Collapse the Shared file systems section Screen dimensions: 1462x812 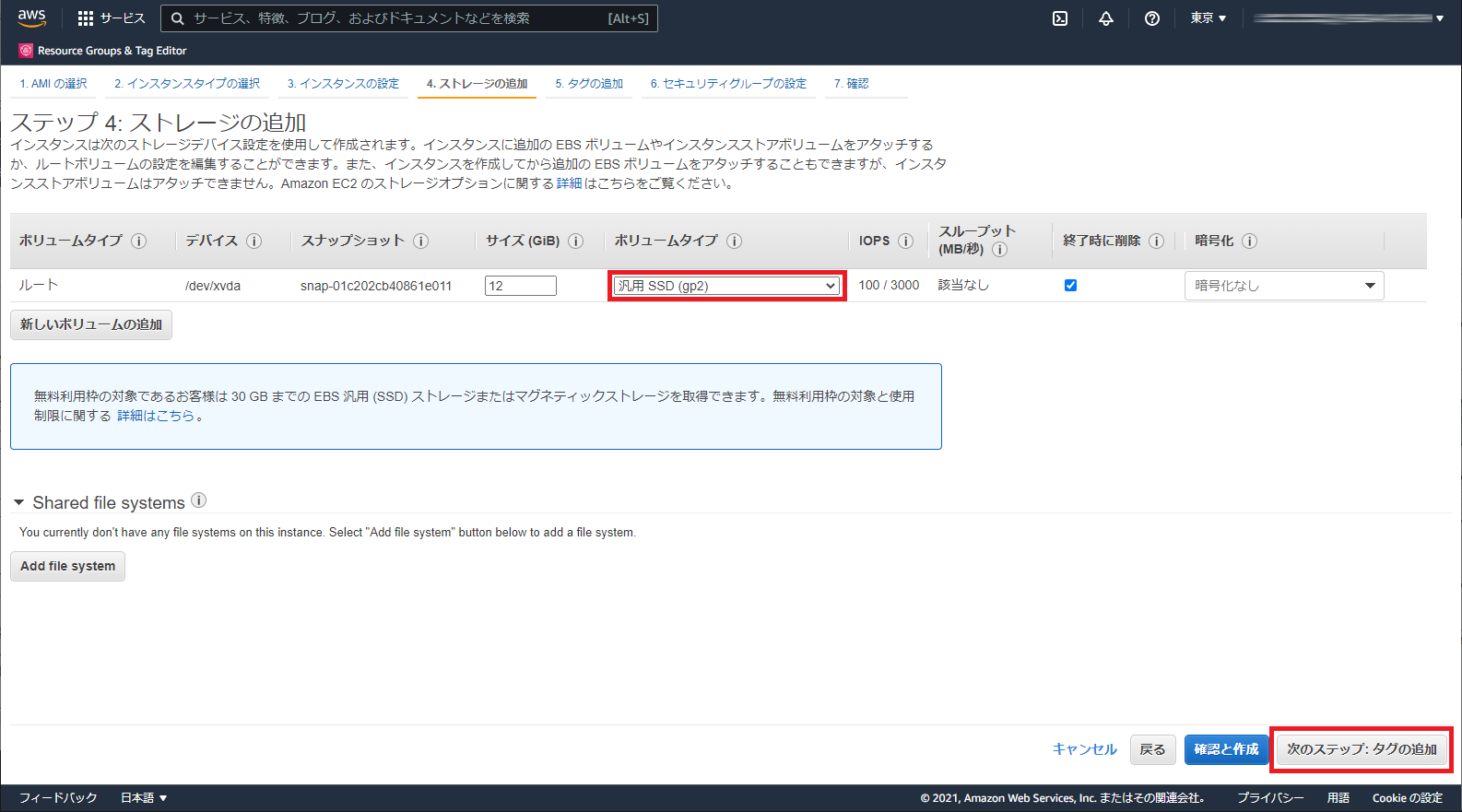(18, 502)
